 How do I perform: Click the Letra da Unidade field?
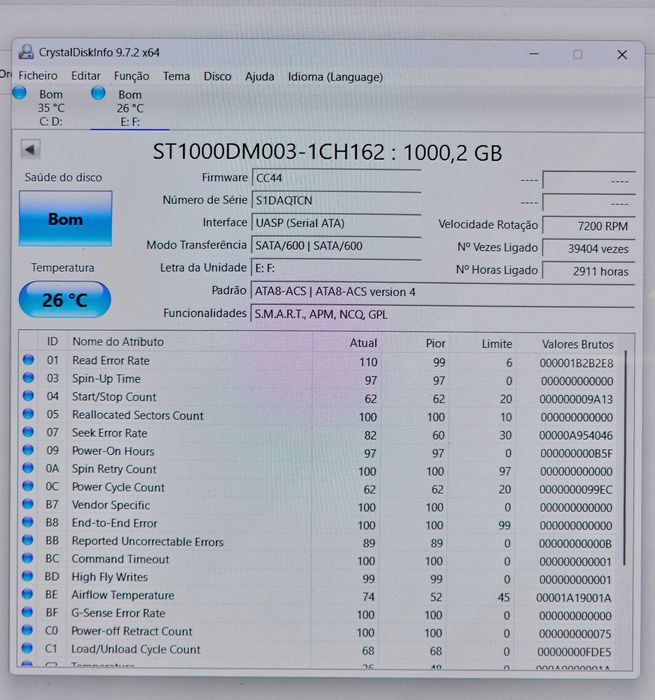[336, 268]
